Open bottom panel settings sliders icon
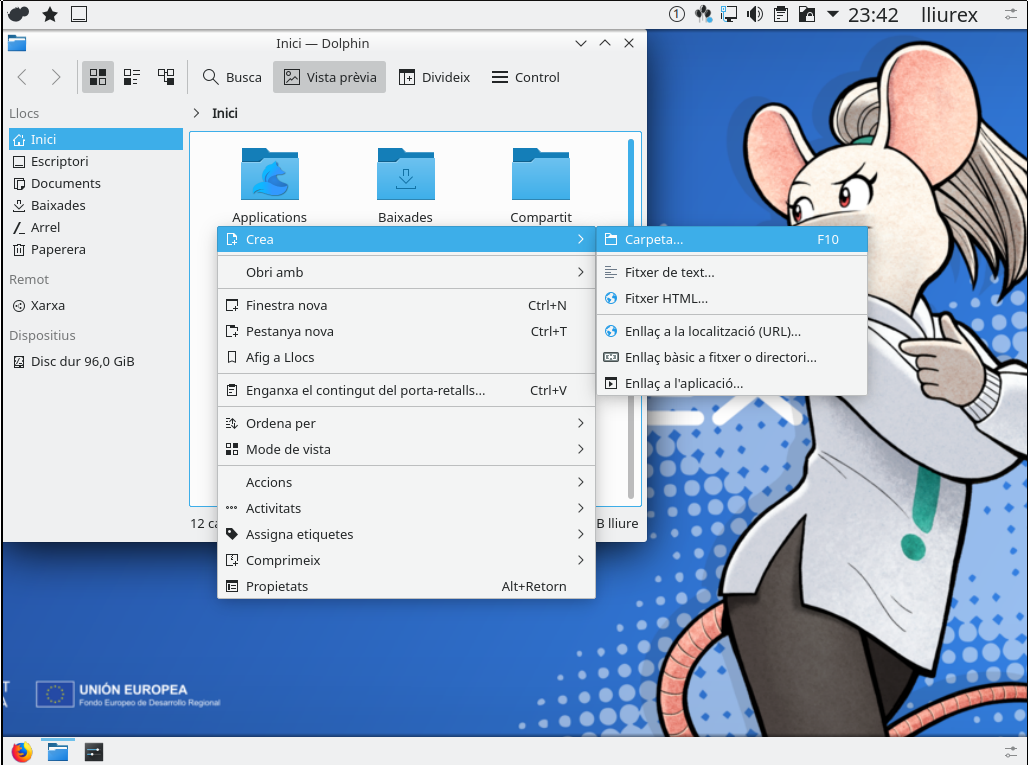The image size is (1028, 765). [1010, 752]
